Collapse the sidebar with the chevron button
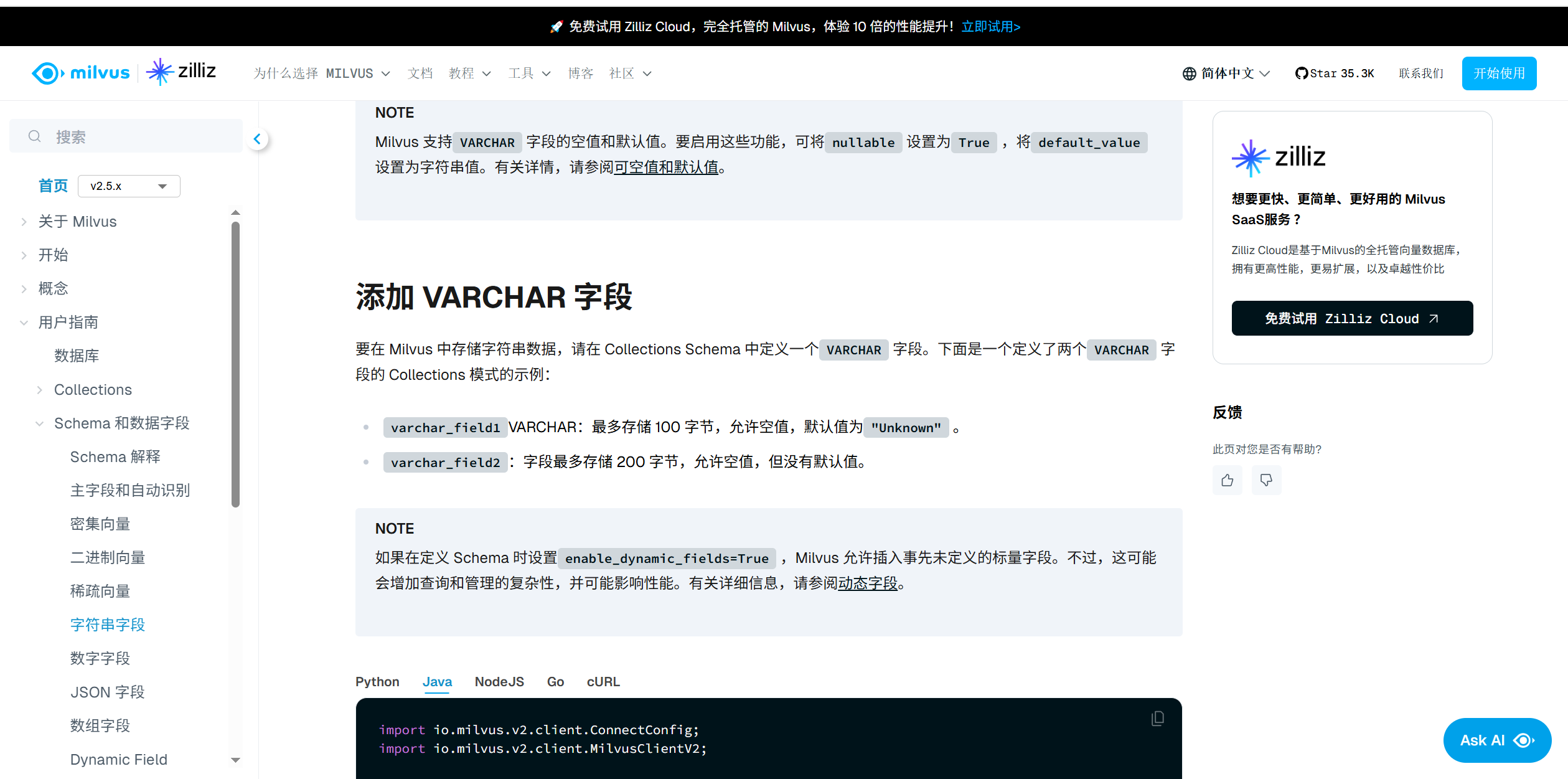1568x779 pixels. pyautogui.click(x=257, y=138)
